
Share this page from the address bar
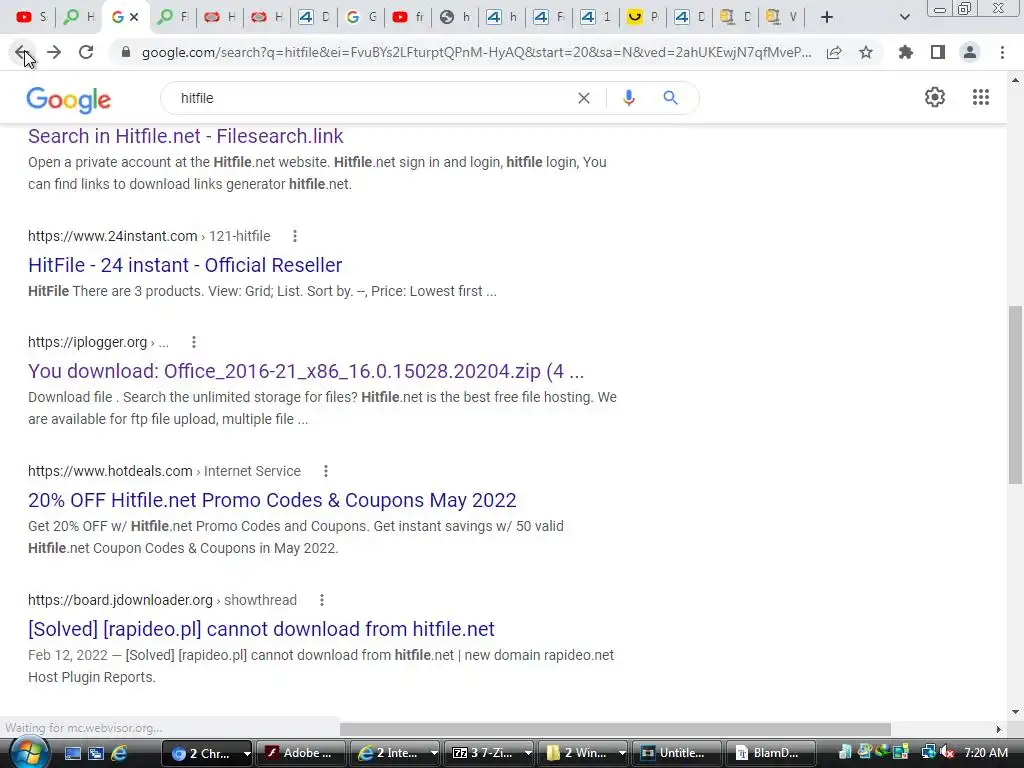coord(834,52)
